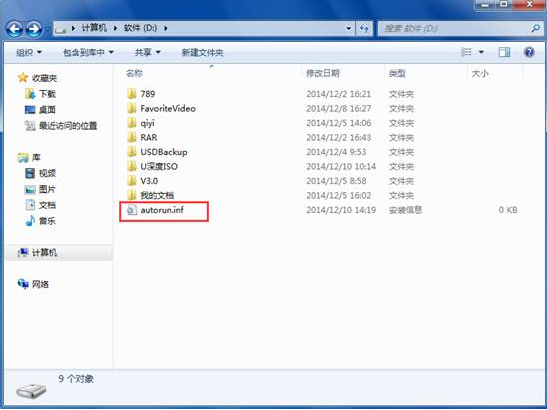Open the 组织 menu

(x=29, y=53)
